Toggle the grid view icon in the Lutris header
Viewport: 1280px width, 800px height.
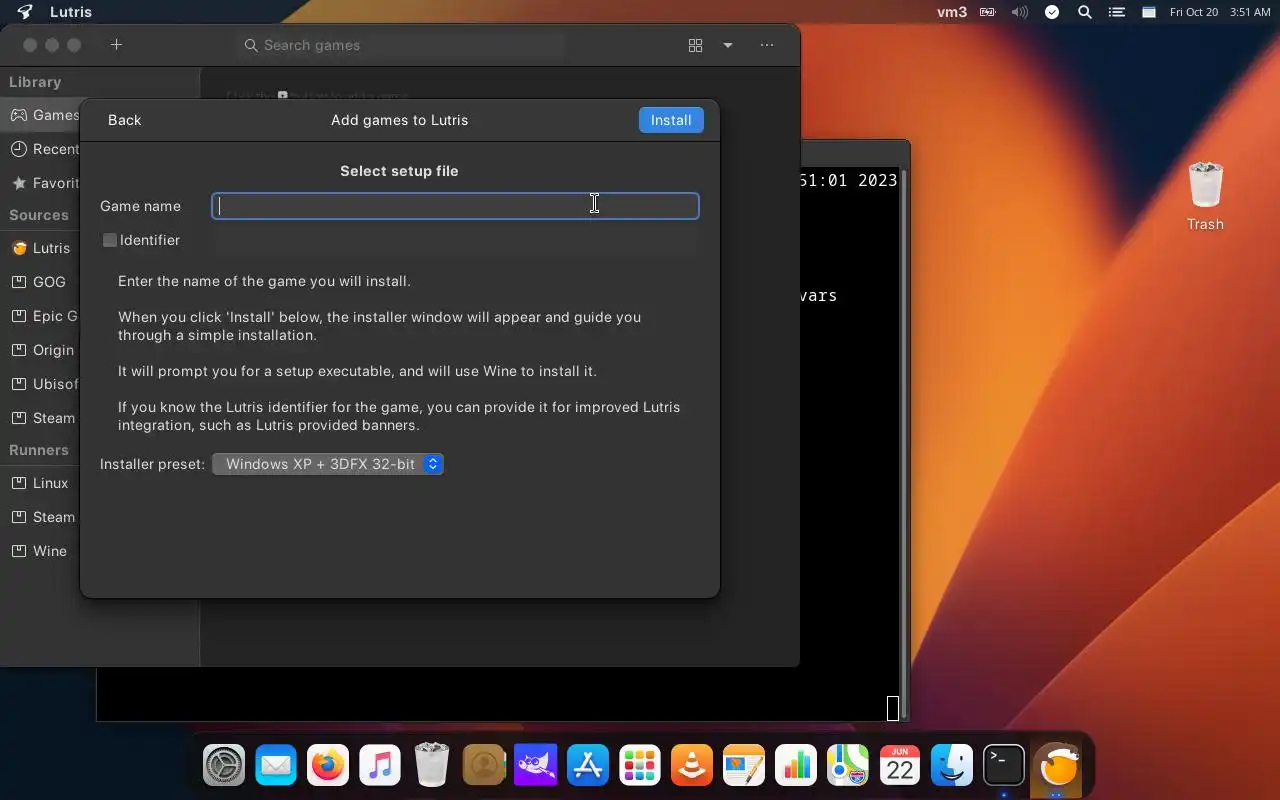pyautogui.click(x=695, y=45)
